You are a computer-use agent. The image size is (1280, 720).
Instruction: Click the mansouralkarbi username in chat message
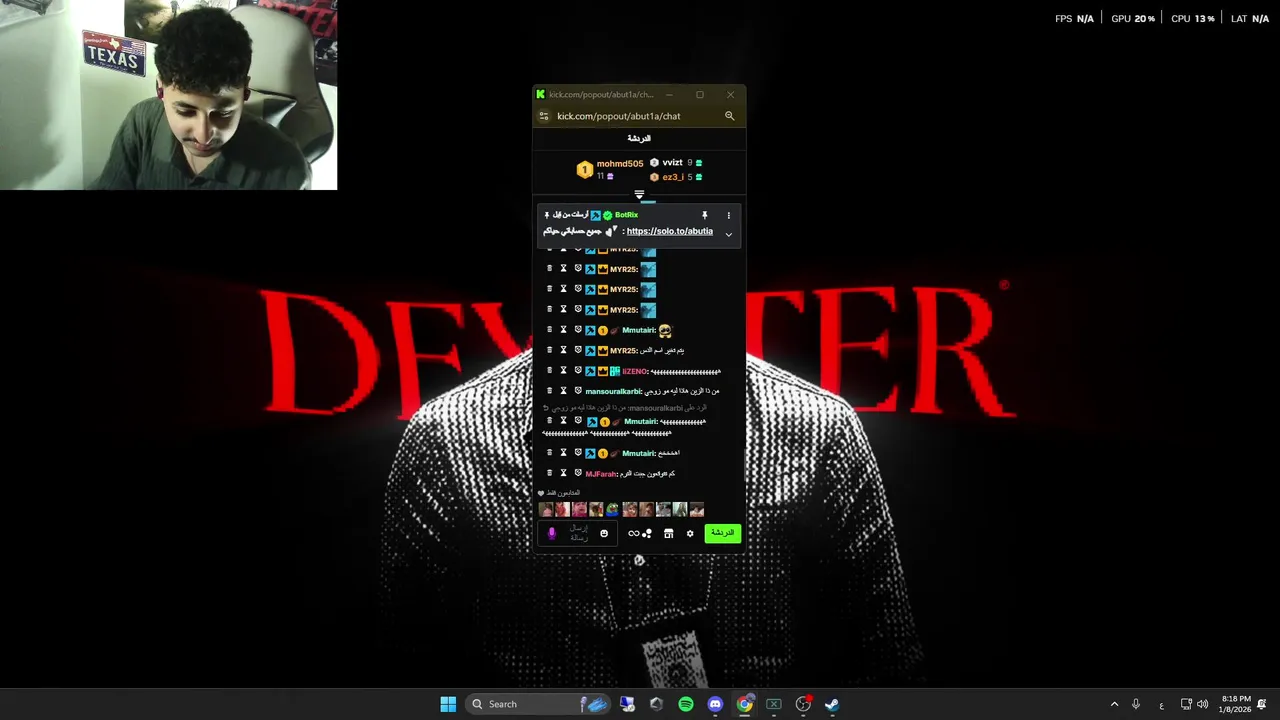point(613,392)
